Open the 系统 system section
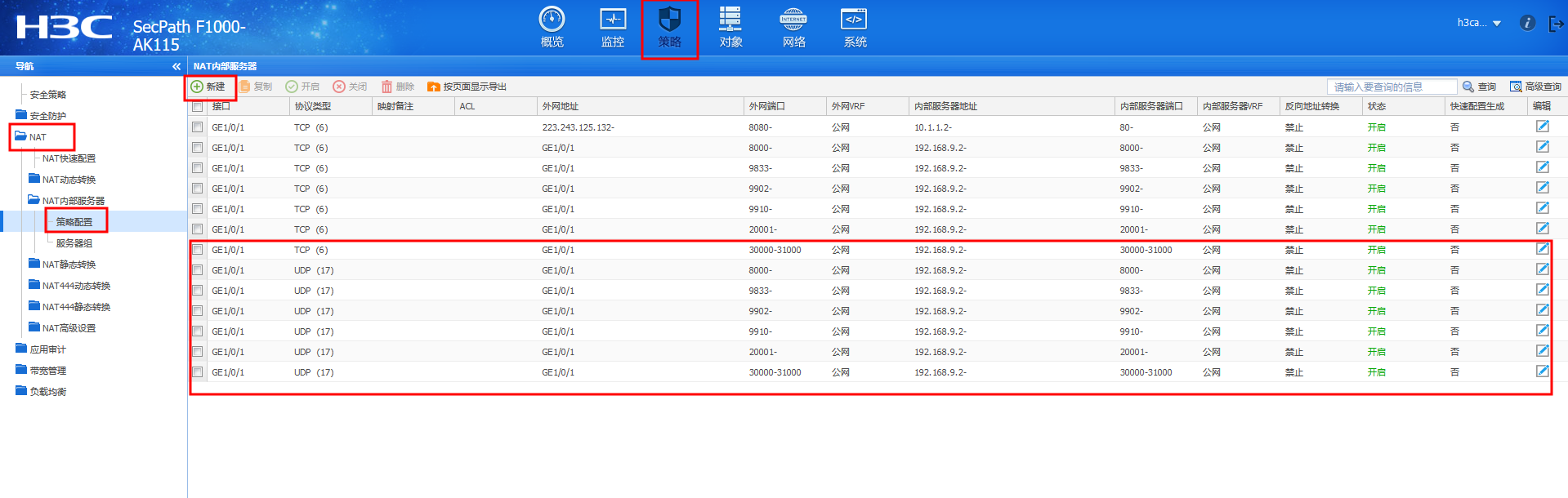 [855, 27]
